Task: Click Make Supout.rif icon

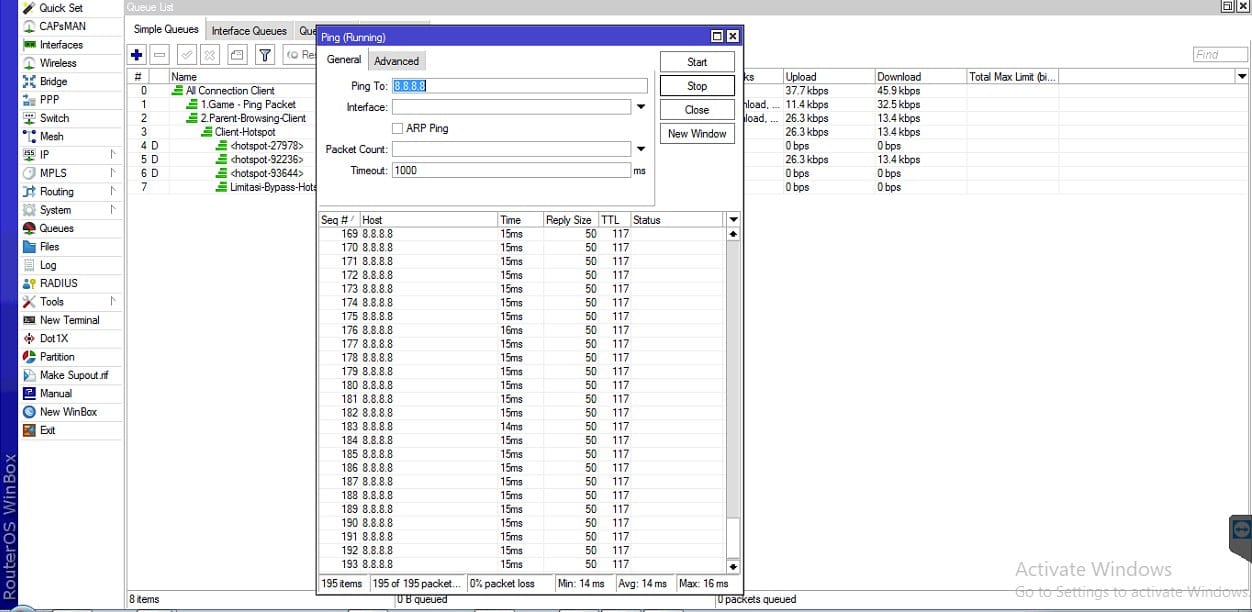Action: [30, 375]
